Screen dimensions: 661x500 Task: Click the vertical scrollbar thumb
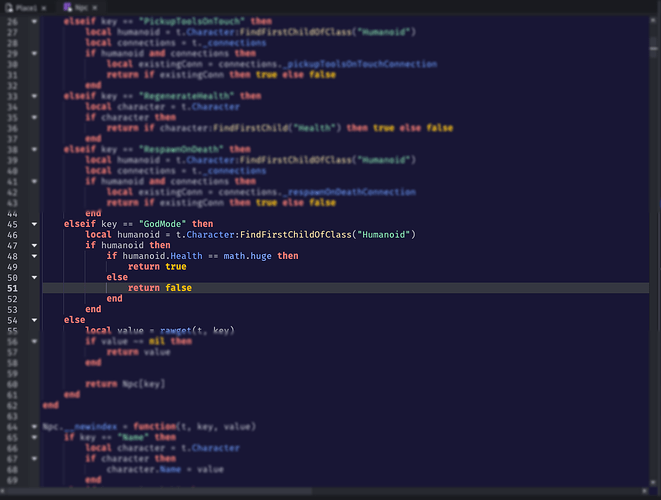coord(654,49)
